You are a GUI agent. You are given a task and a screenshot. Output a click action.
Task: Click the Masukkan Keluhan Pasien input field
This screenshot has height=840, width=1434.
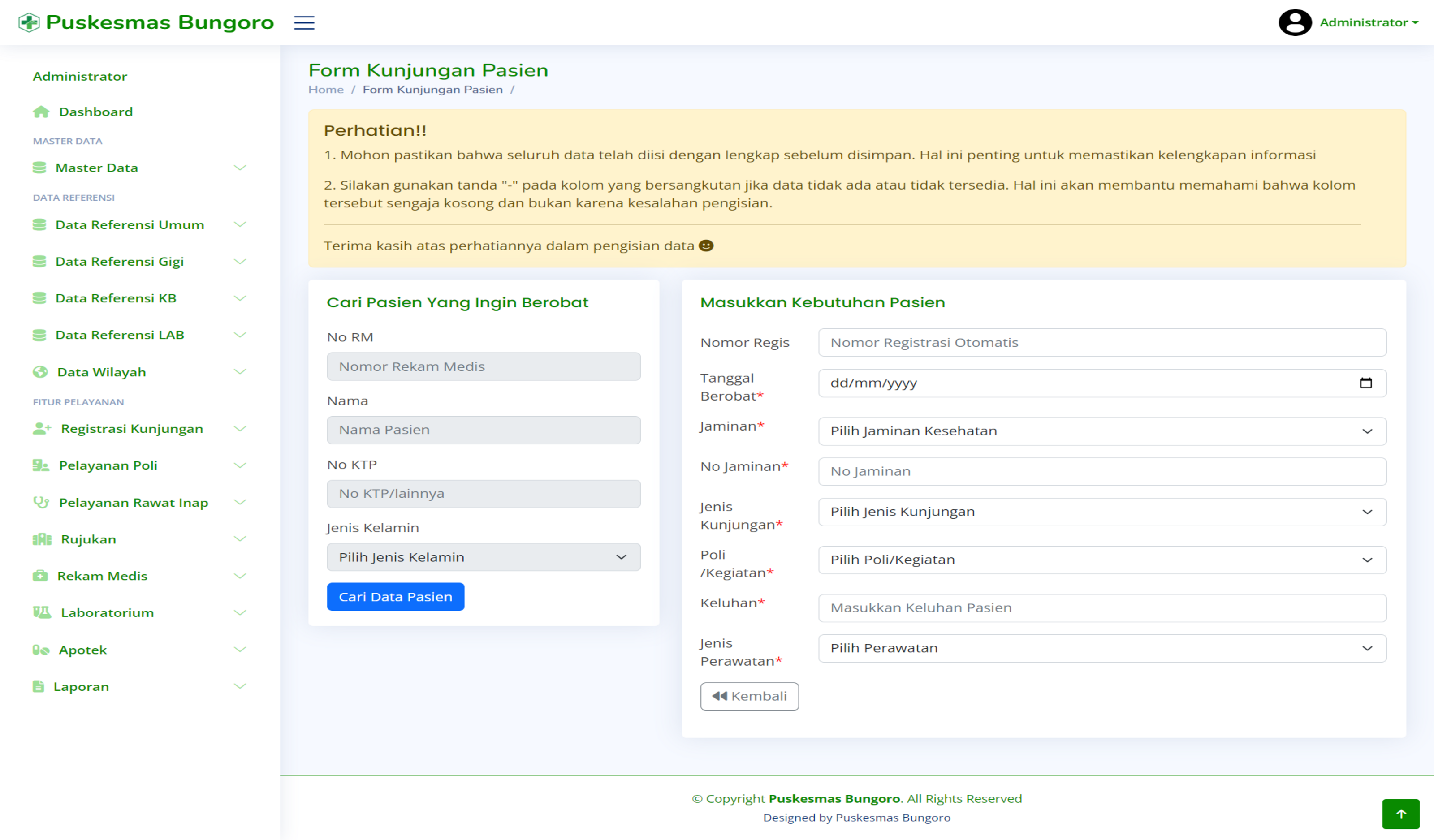tap(1101, 608)
